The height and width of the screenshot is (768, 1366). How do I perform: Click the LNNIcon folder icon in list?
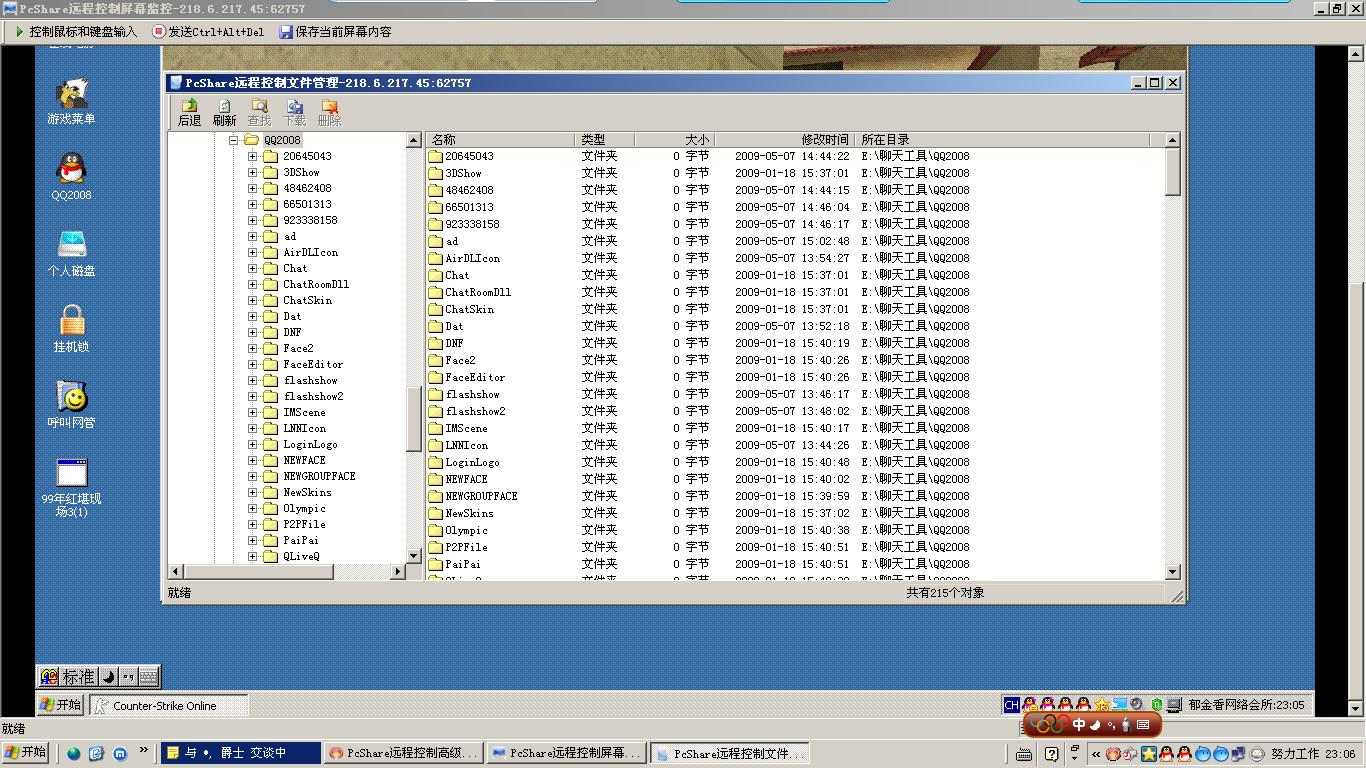point(435,445)
